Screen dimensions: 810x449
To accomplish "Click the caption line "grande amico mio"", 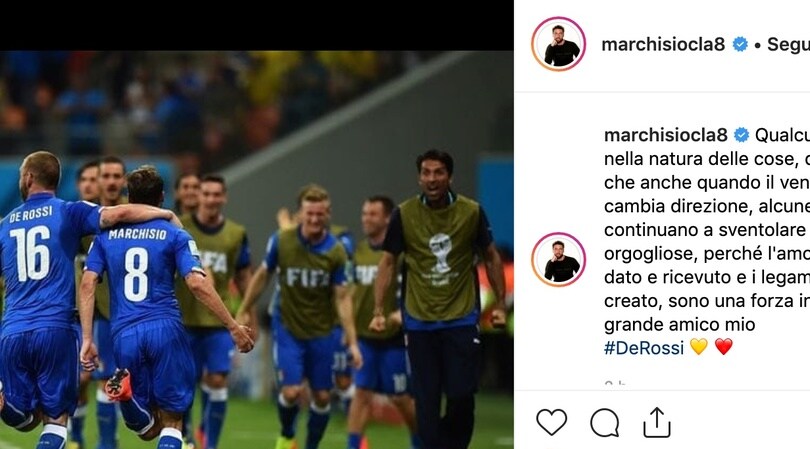I will (x=679, y=325).
